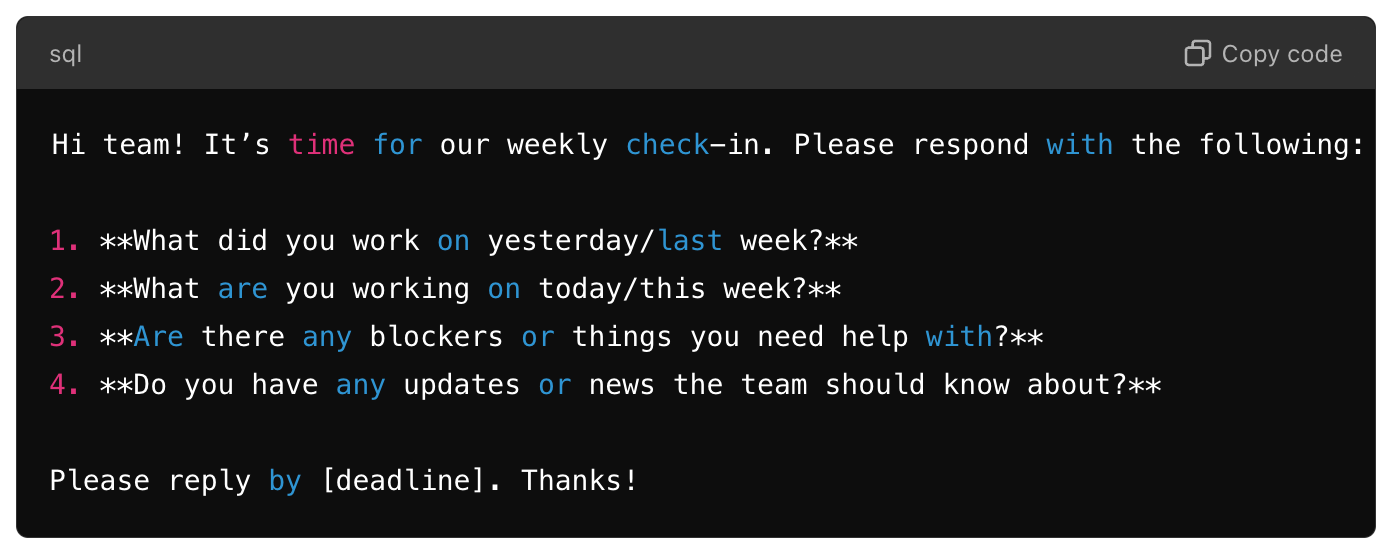Click the copy clipboard icon
Screen dimensions: 1394x550
(x=1198, y=53)
